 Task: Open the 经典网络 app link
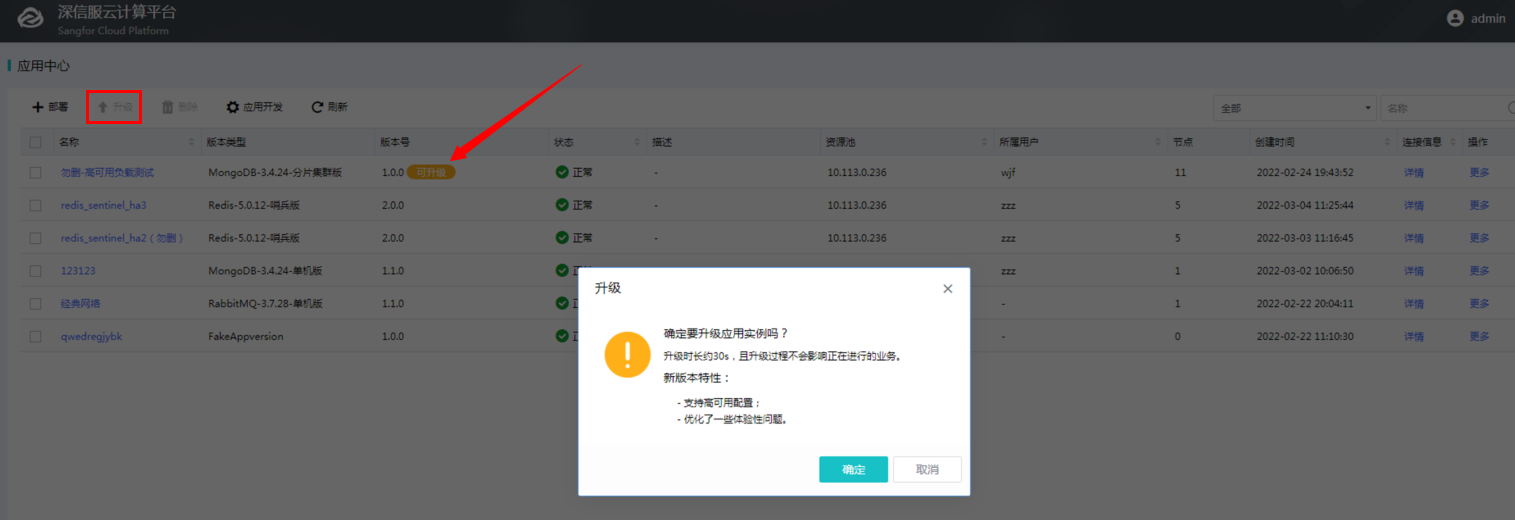click(x=80, y=303)
